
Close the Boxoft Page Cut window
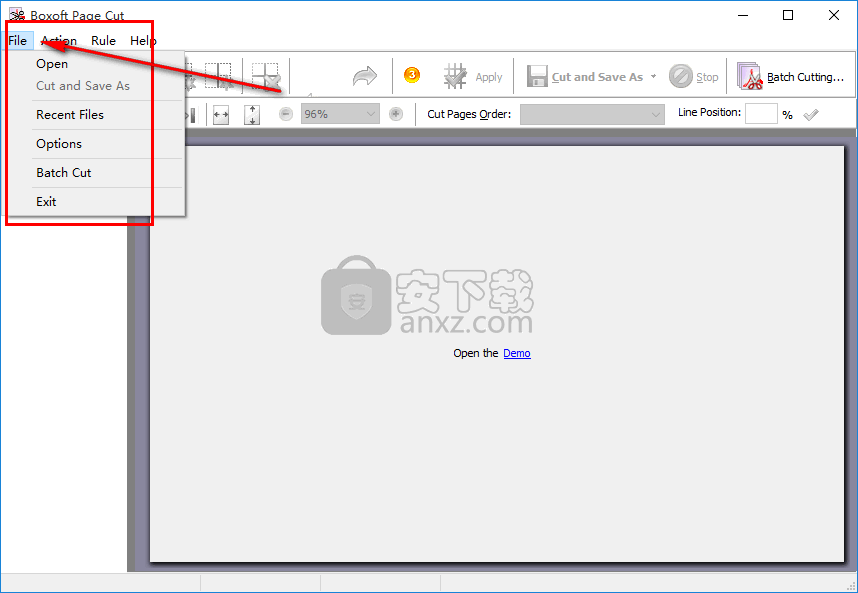click(x=833, y=15)
